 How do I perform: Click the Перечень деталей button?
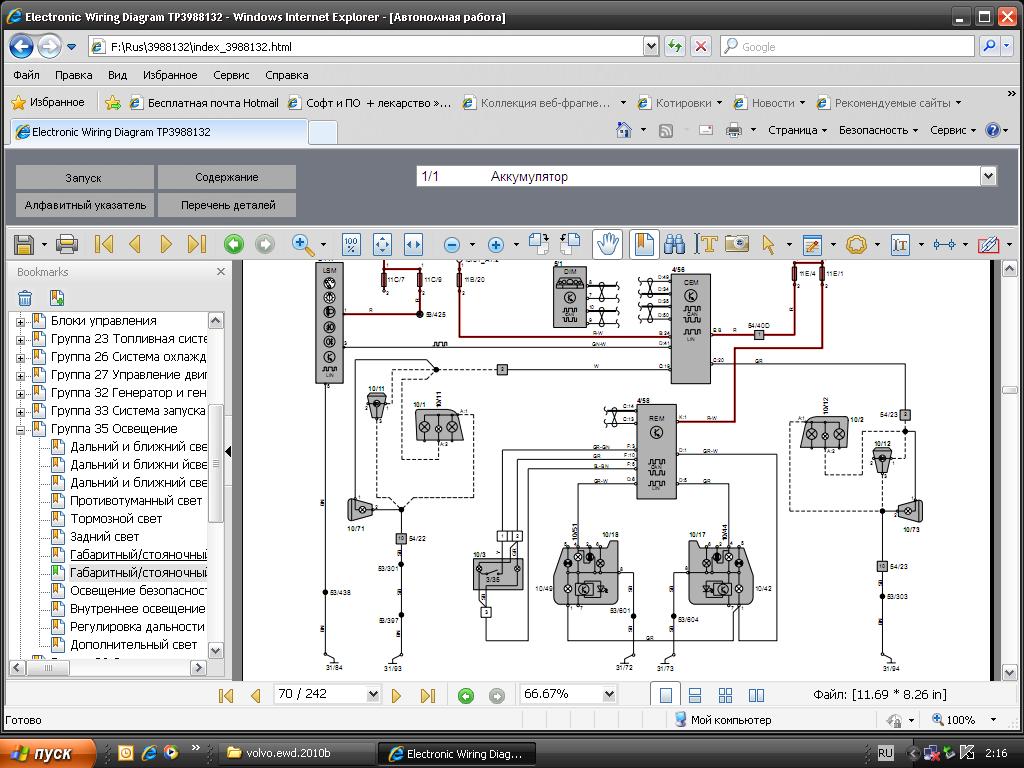pos(227,205)
